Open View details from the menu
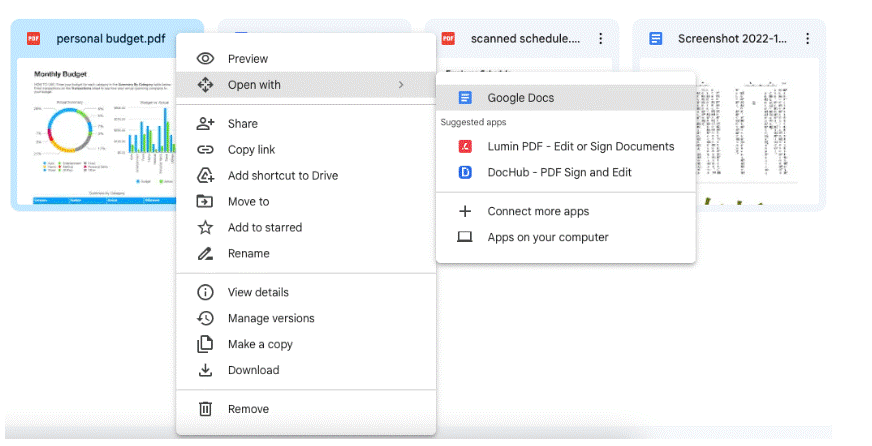Image resolution: width=872 pixels, height=446 pixels. (x=306, y=292)
